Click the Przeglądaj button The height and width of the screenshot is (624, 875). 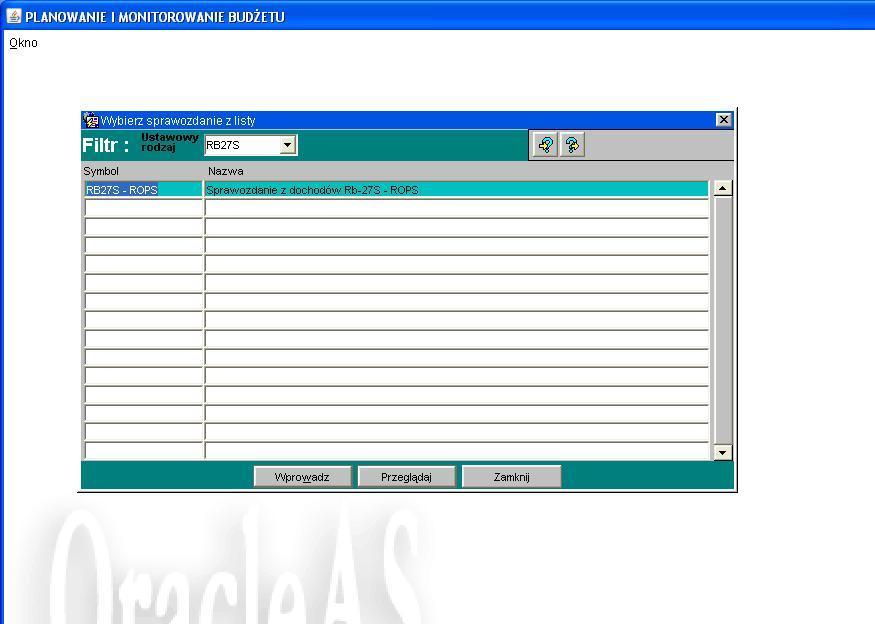tap(406, 477)
